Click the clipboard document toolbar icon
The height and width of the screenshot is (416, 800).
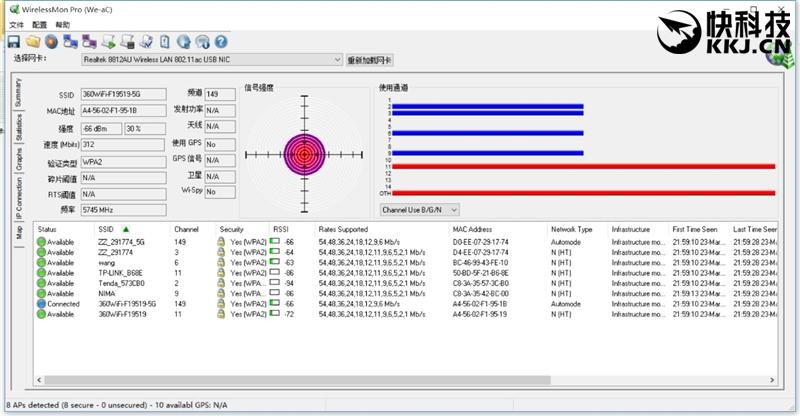pos(165,42)
